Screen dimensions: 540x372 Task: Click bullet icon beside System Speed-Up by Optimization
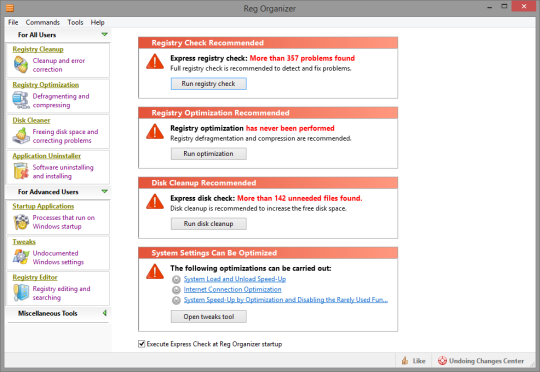176,300
